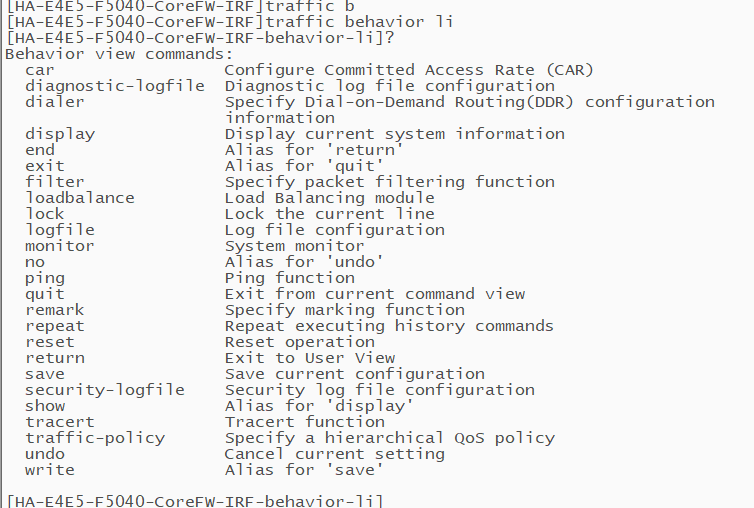Click the 'security-logfile' command entry
The height and width of the screenshot is (508, 754).
(105, 390)
